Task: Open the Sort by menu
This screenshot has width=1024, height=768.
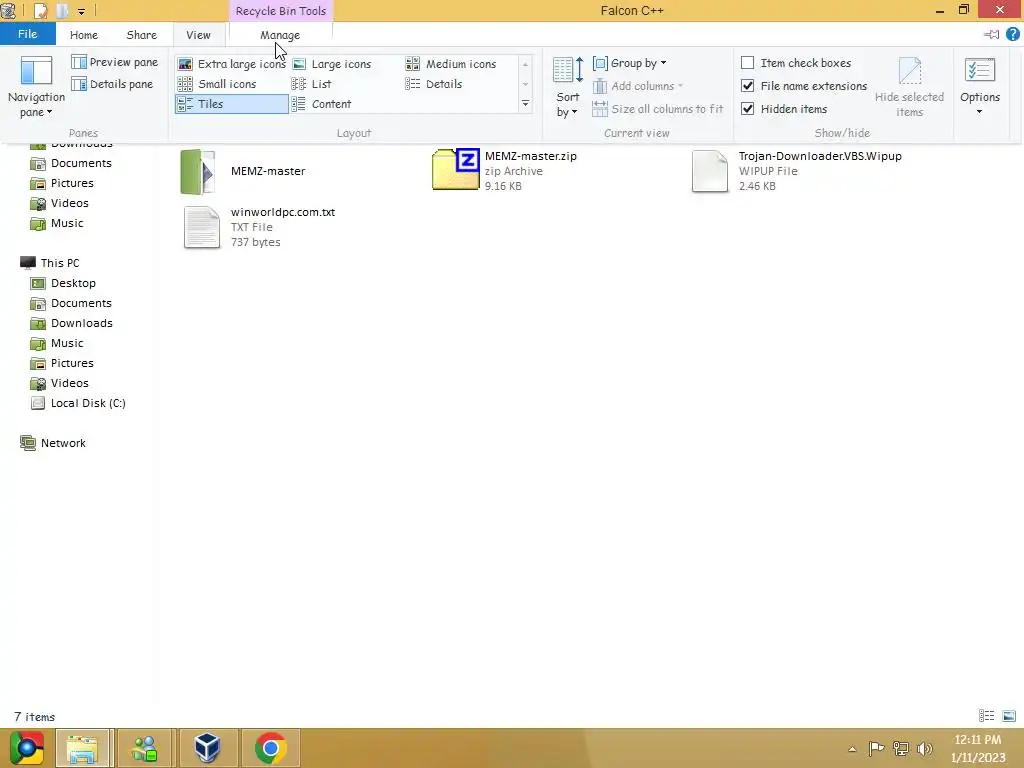Action: coord(567,87)
